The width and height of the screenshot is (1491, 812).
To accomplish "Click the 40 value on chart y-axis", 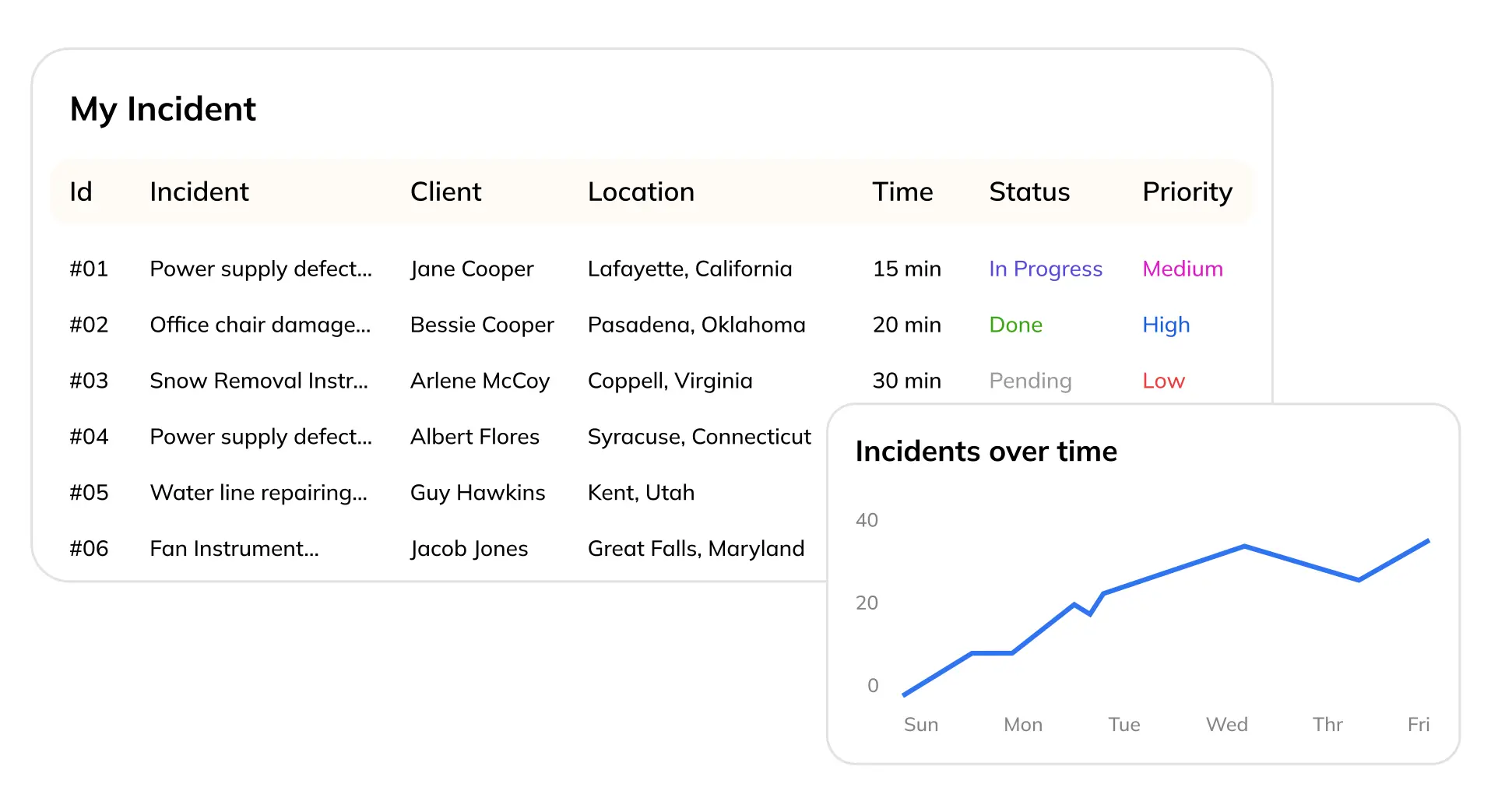I will coord(867,520).
